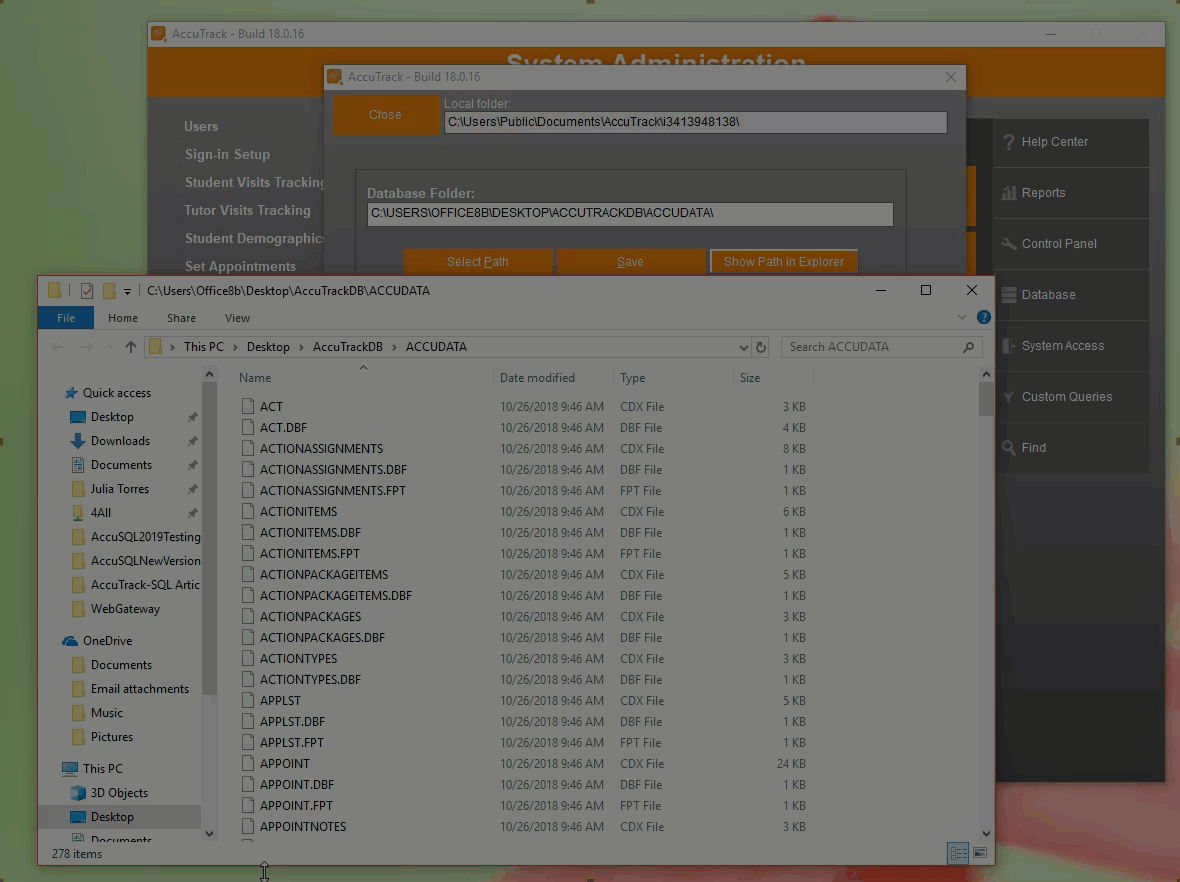Sort files by Size column header
The height and width of the screenshot is (882, 1180).
coord(750,378)
